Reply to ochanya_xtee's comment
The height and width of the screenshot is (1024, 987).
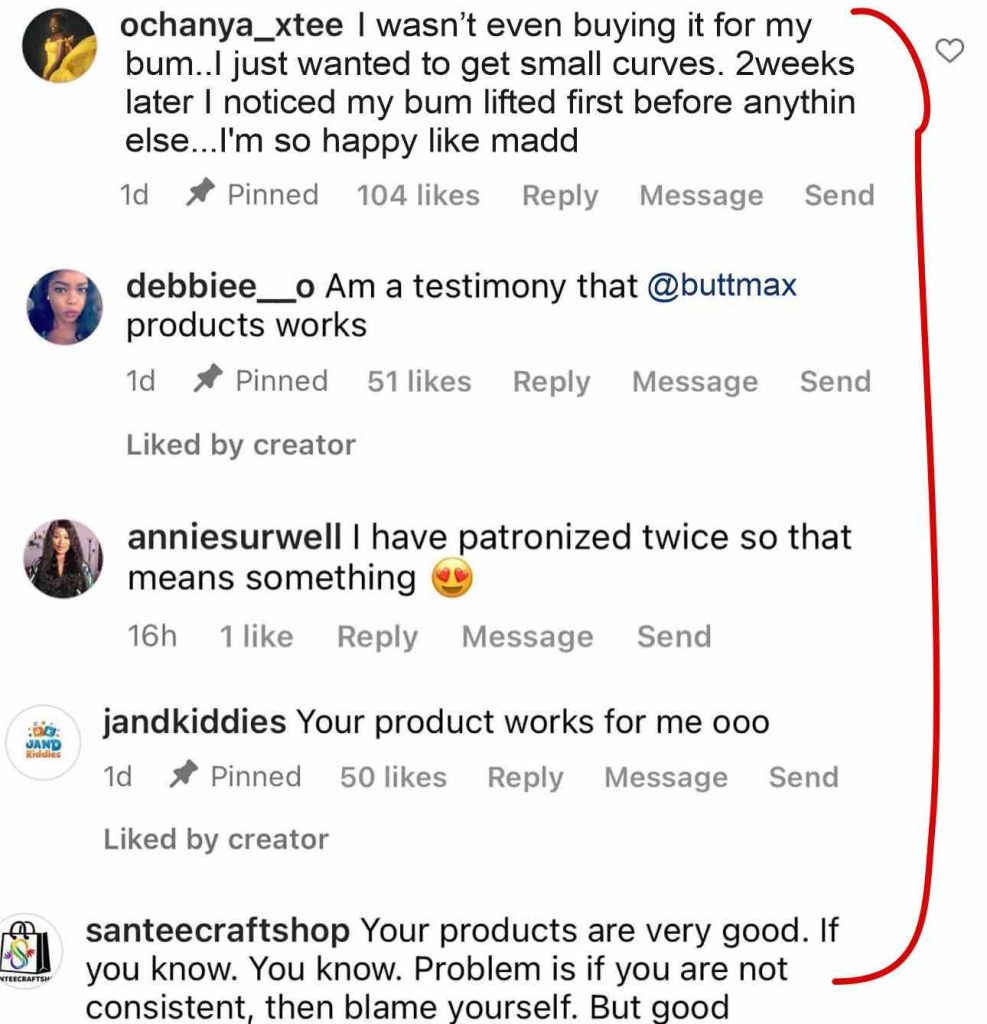(559, 195)
